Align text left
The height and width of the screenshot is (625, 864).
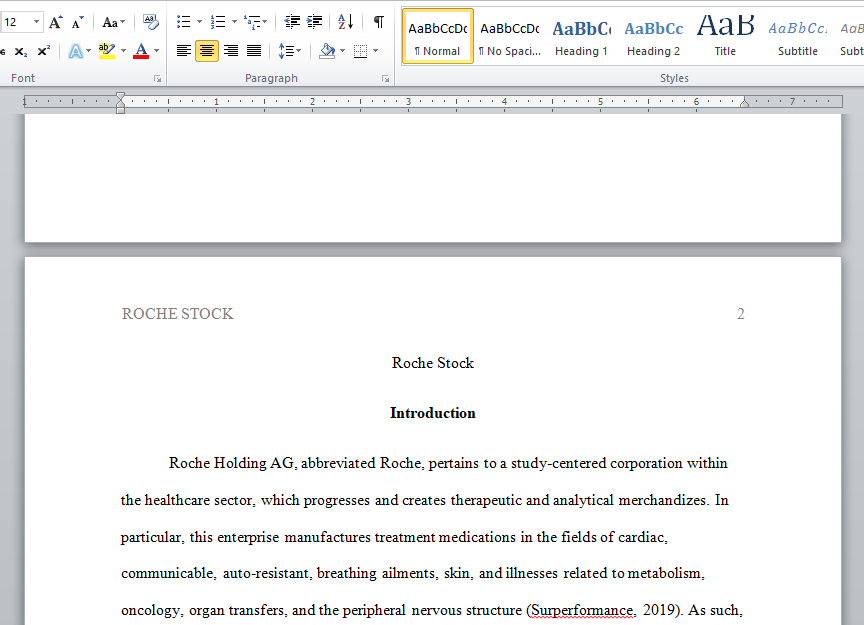point(183,51)
